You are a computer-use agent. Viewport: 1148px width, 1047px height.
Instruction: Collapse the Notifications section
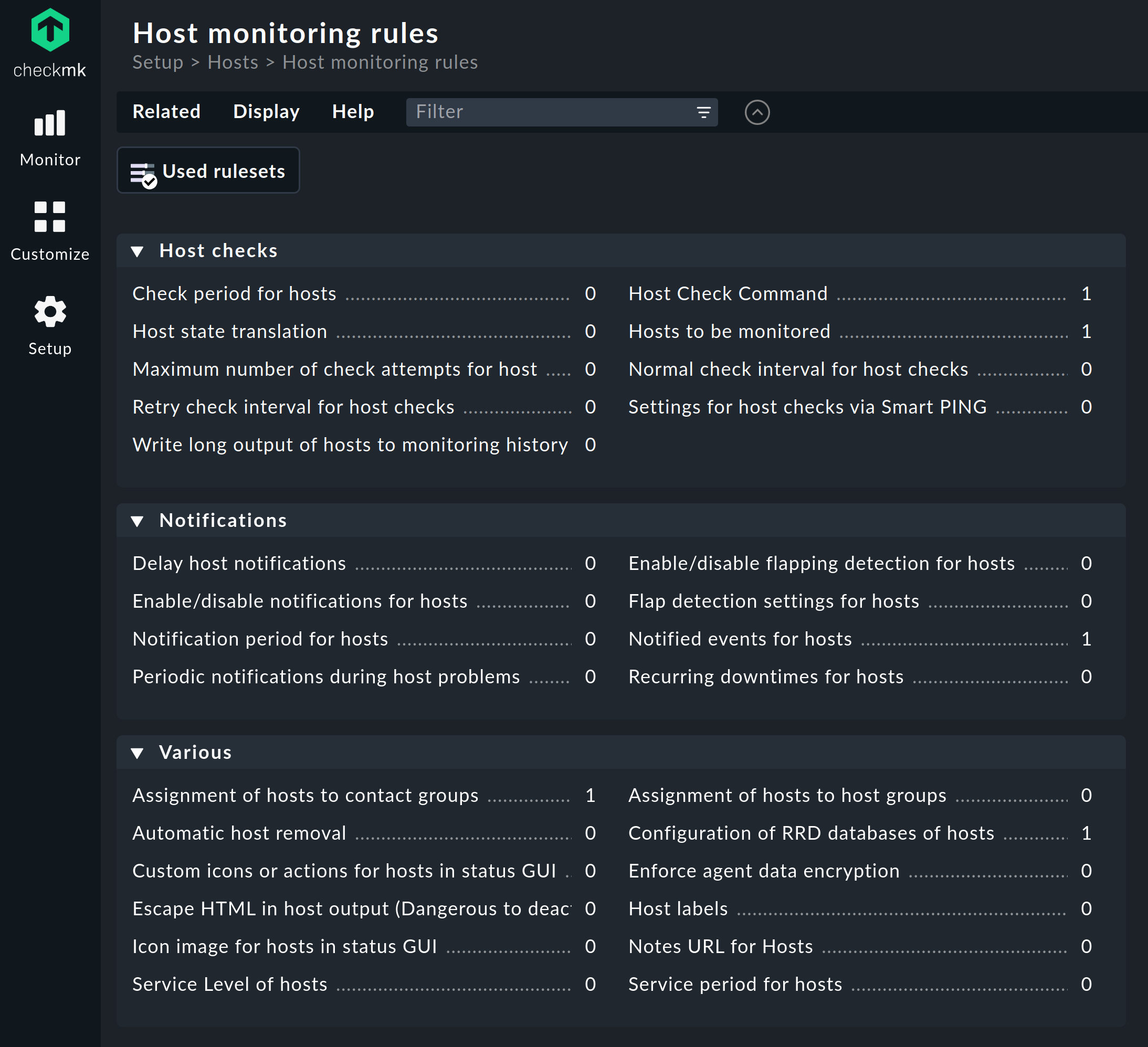coord(138,521)
